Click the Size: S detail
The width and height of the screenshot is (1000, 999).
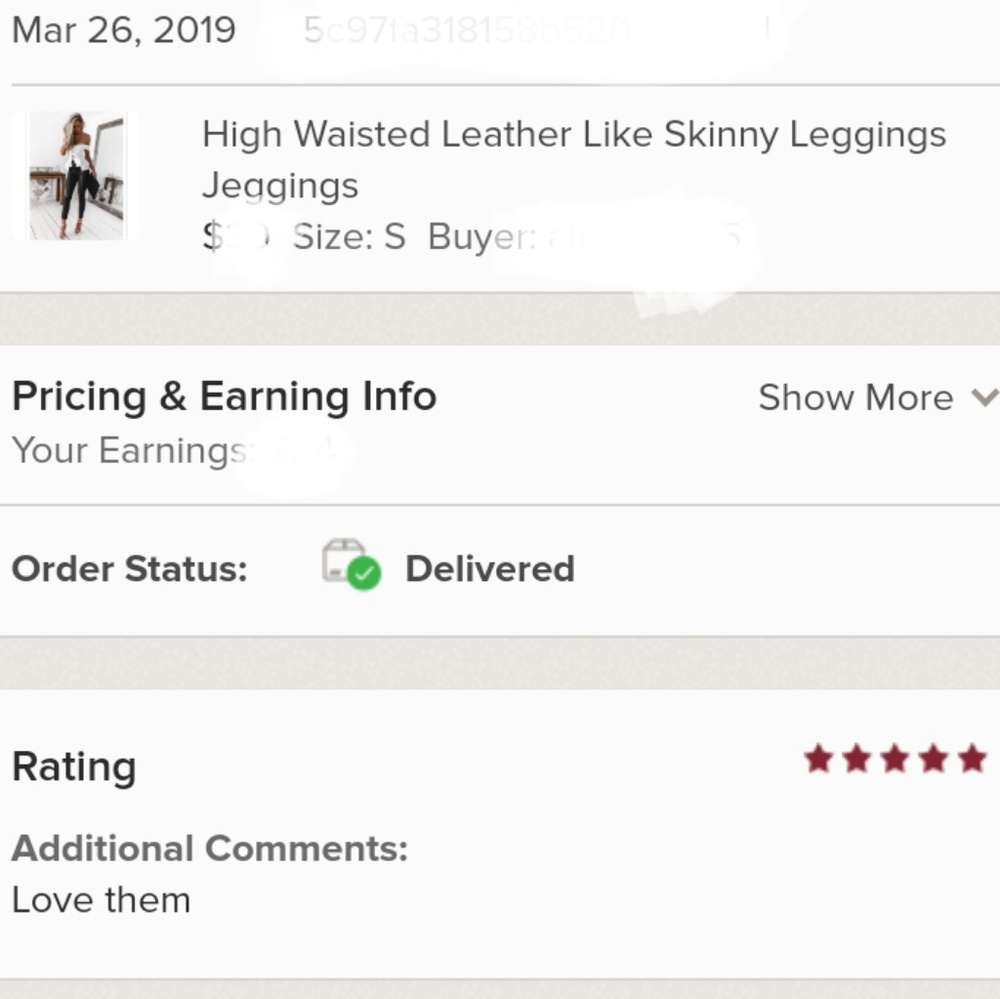(x=349, y=237)
